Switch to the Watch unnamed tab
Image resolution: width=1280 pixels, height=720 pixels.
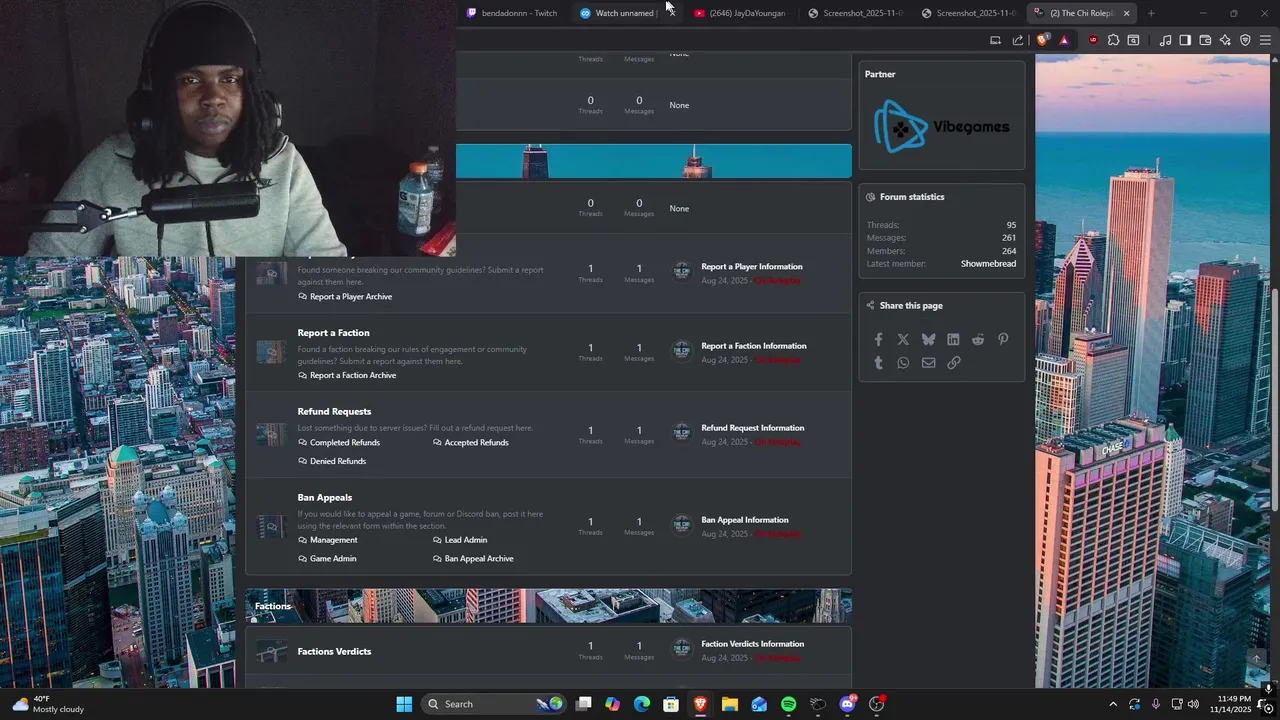tap(620, 13)
